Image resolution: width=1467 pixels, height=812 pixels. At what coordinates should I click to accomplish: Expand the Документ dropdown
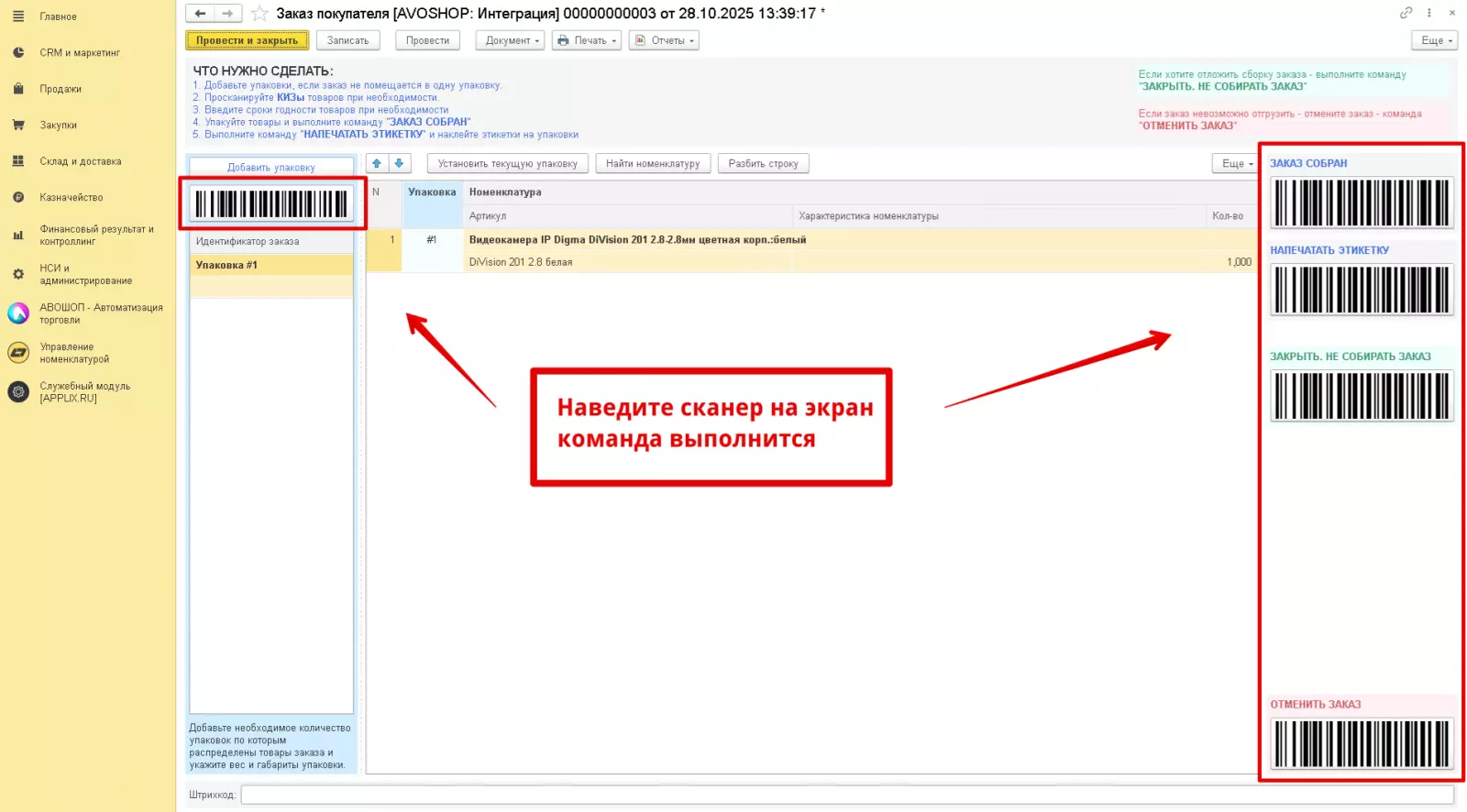click(510, 40)
